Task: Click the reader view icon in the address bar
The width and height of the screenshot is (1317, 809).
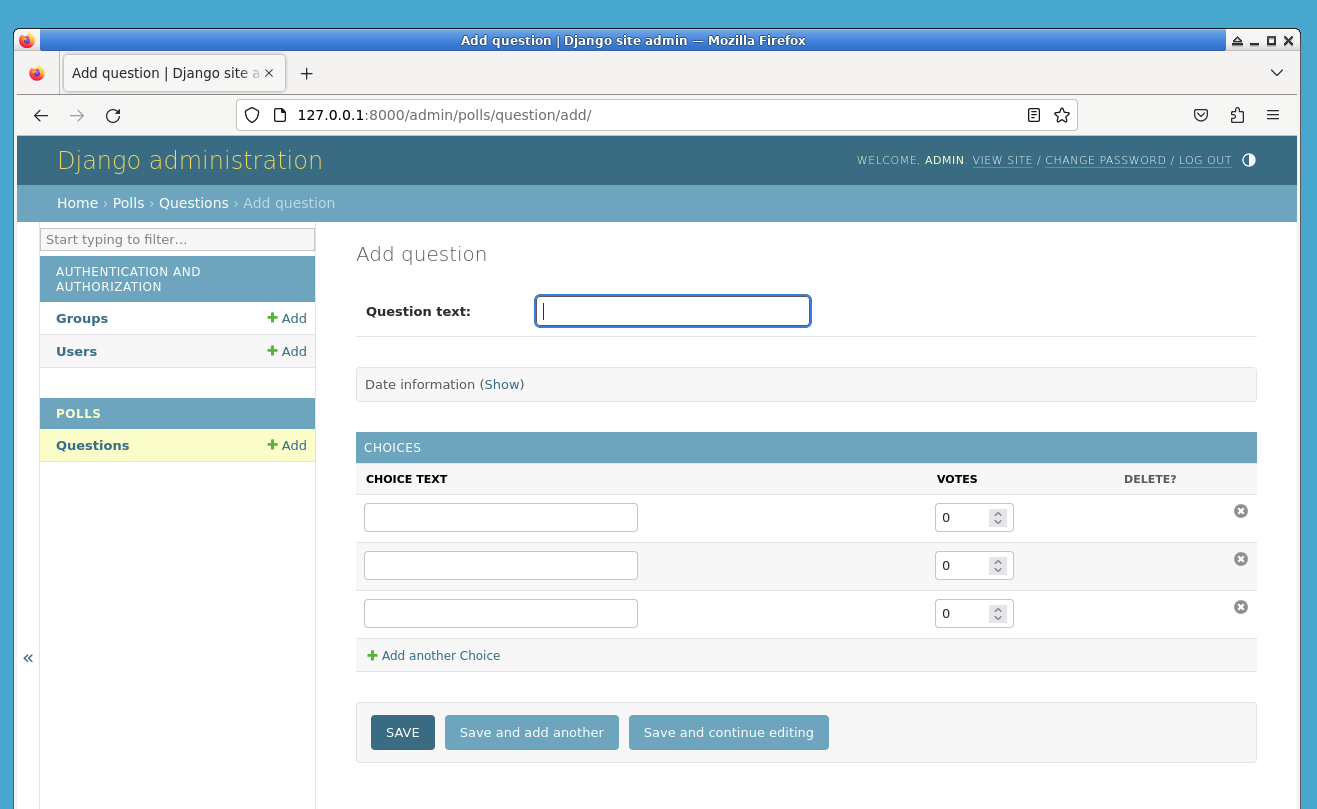Action: coord(1033,115)
